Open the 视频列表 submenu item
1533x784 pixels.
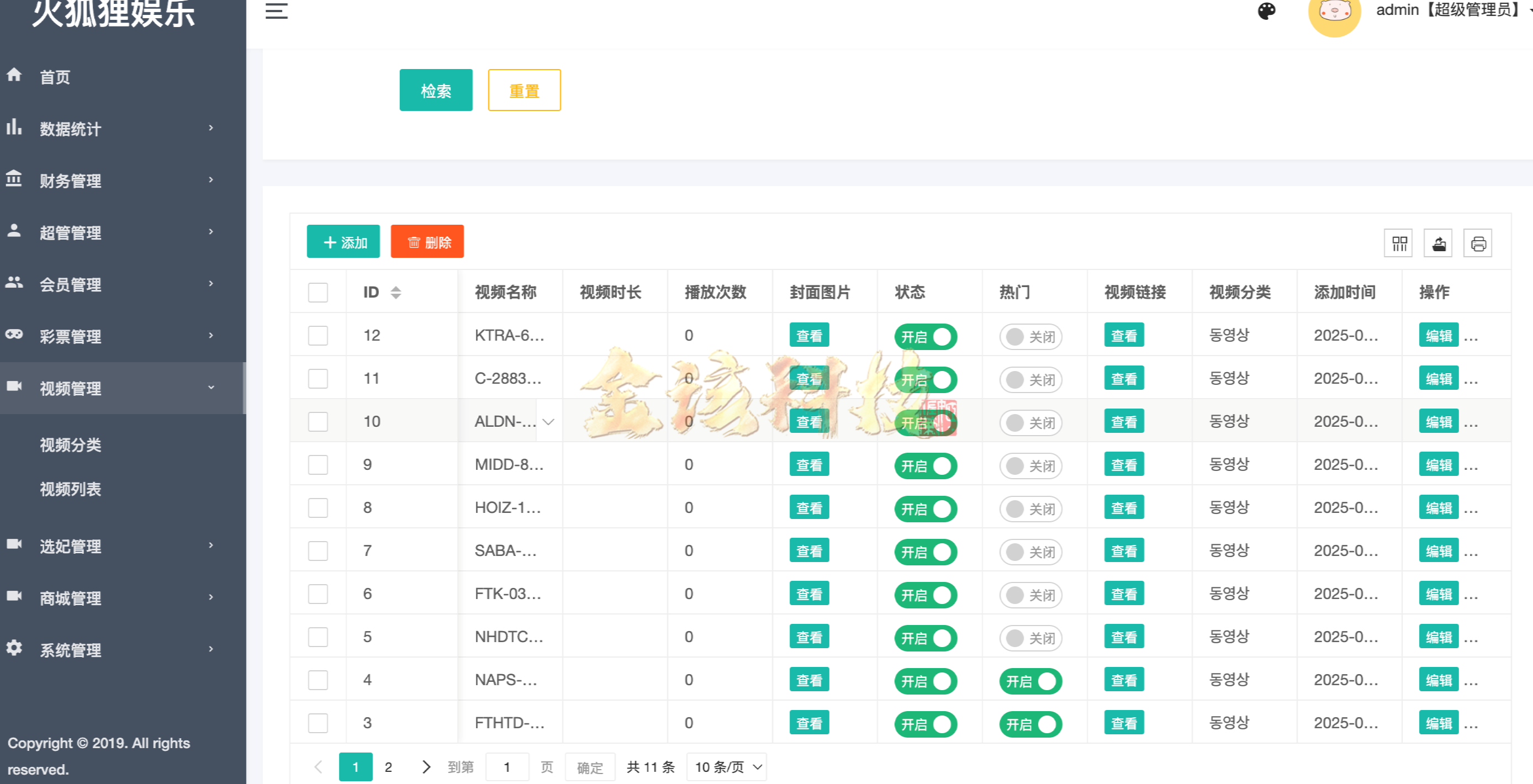click(70, 489)
